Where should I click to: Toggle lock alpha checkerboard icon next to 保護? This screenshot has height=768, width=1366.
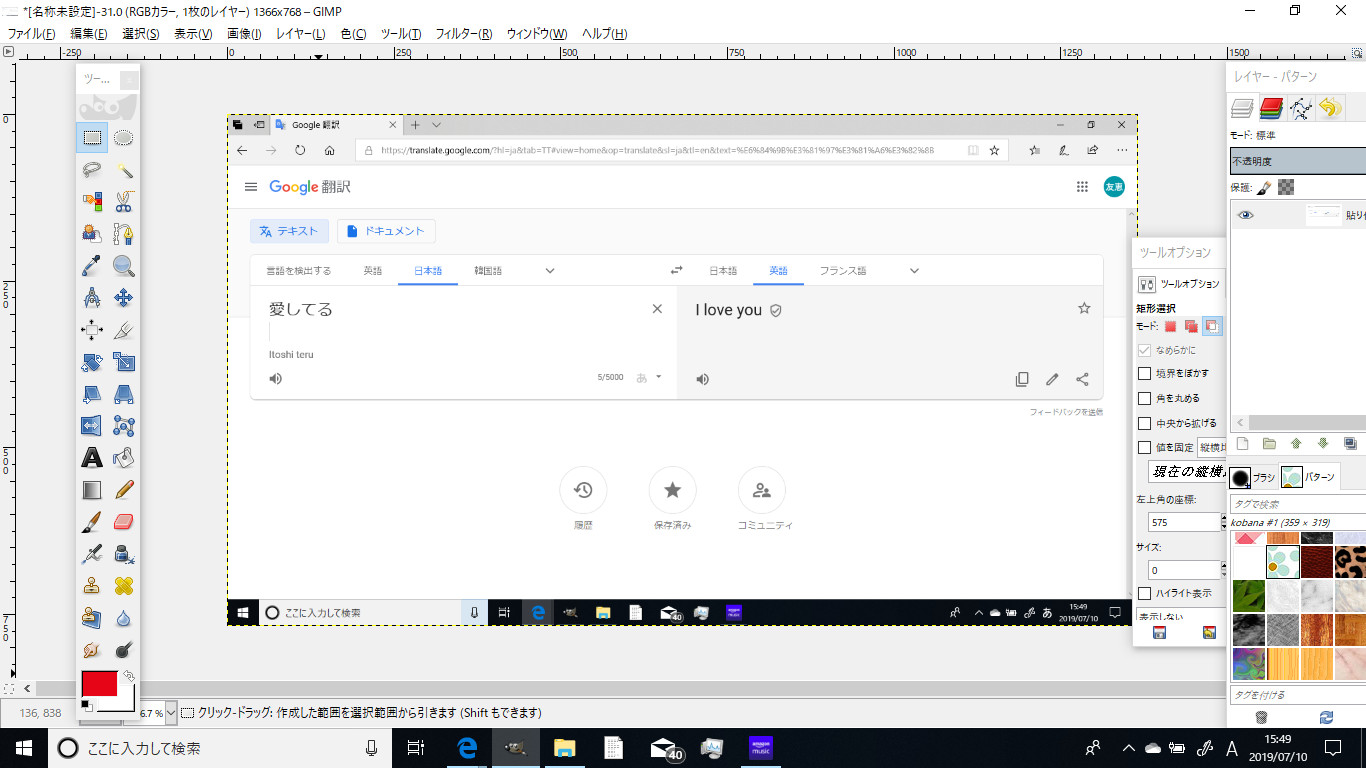click(1286, 187)
